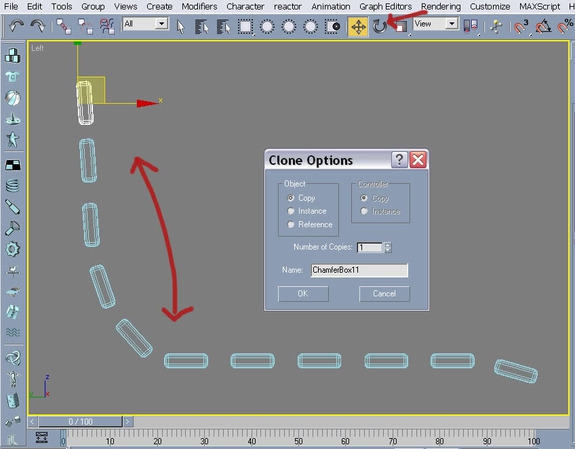Toggle the Angle Snap button
Viewport: 575px width, 449px height.
pos(543,27)
